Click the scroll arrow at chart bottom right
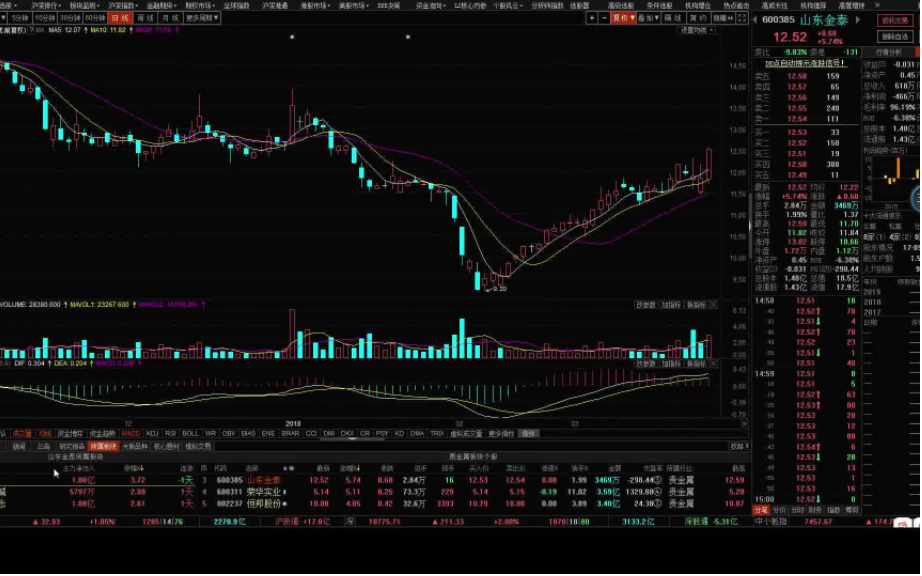This screenshot has width=922, height=576. 744,423
